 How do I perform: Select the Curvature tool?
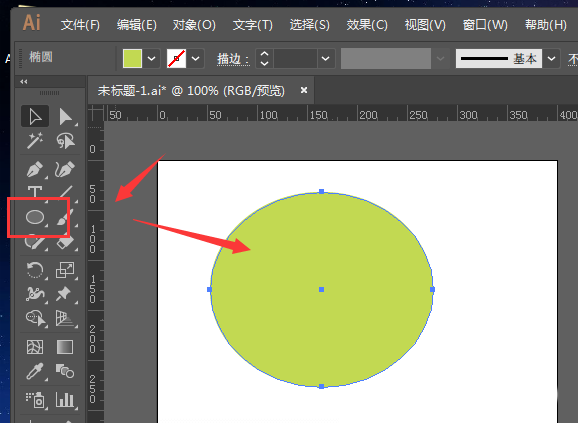[x=65, y=169]
